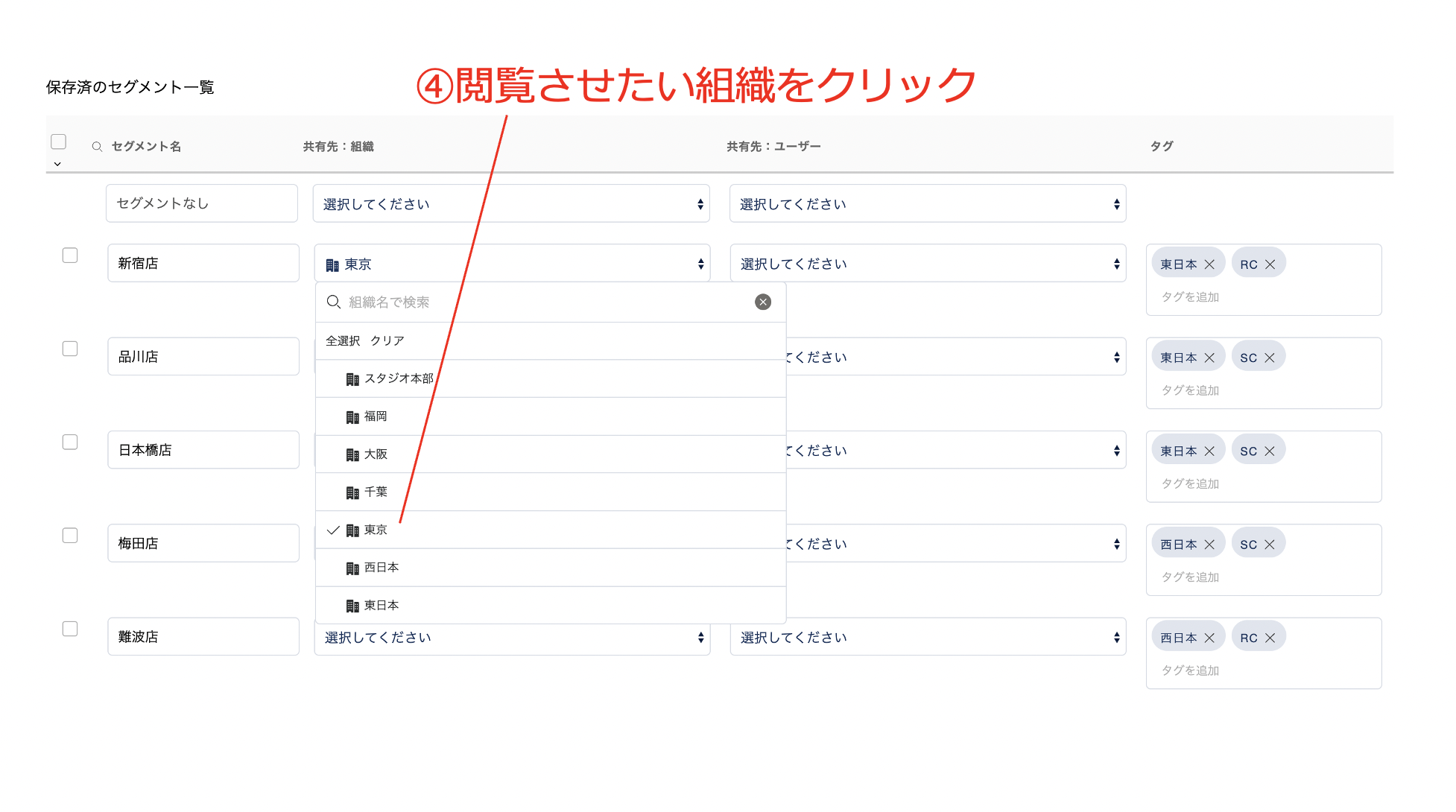1456x812 pixels.
Task: Open user share dropdown for 品川店 row
Action: 956,357
